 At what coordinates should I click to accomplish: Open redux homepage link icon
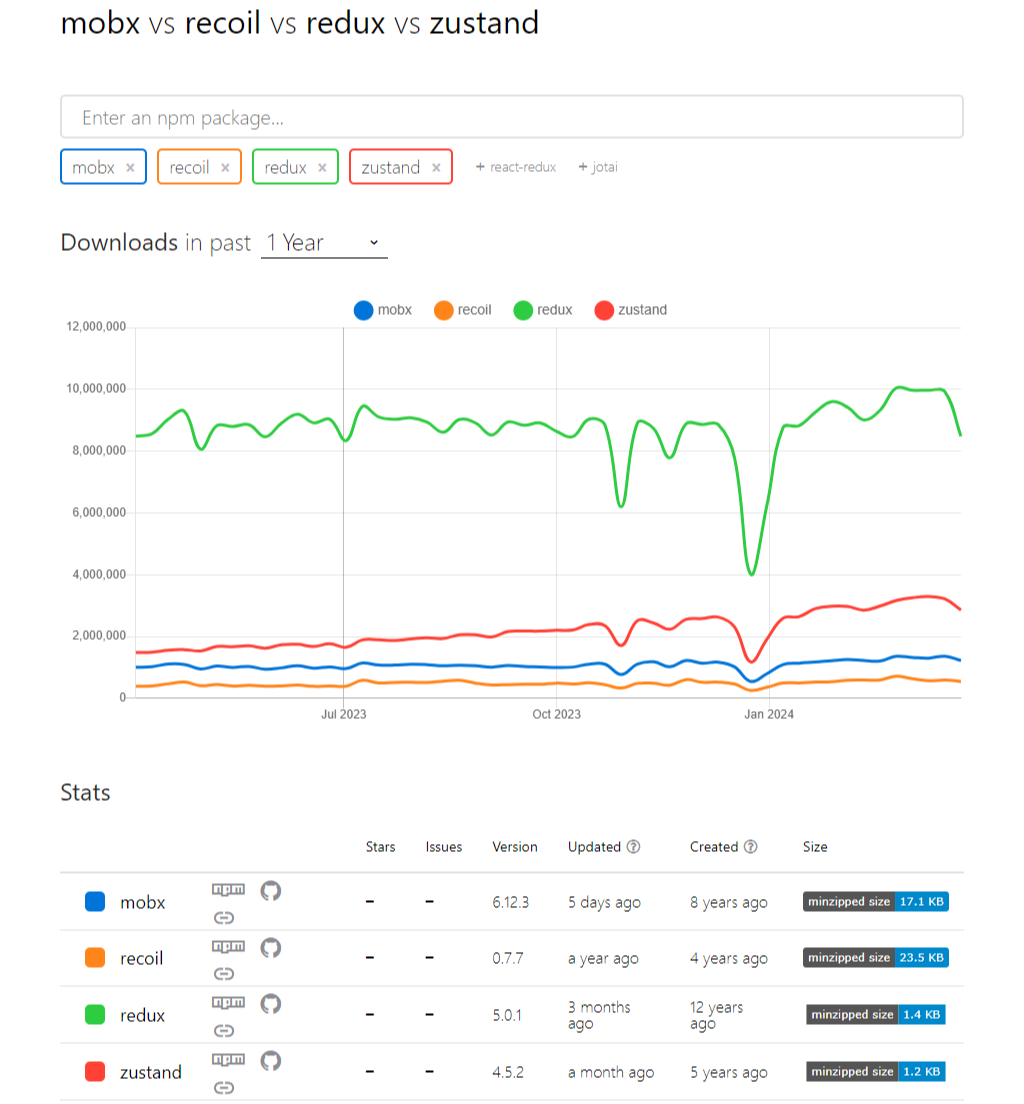[223, 1031]
